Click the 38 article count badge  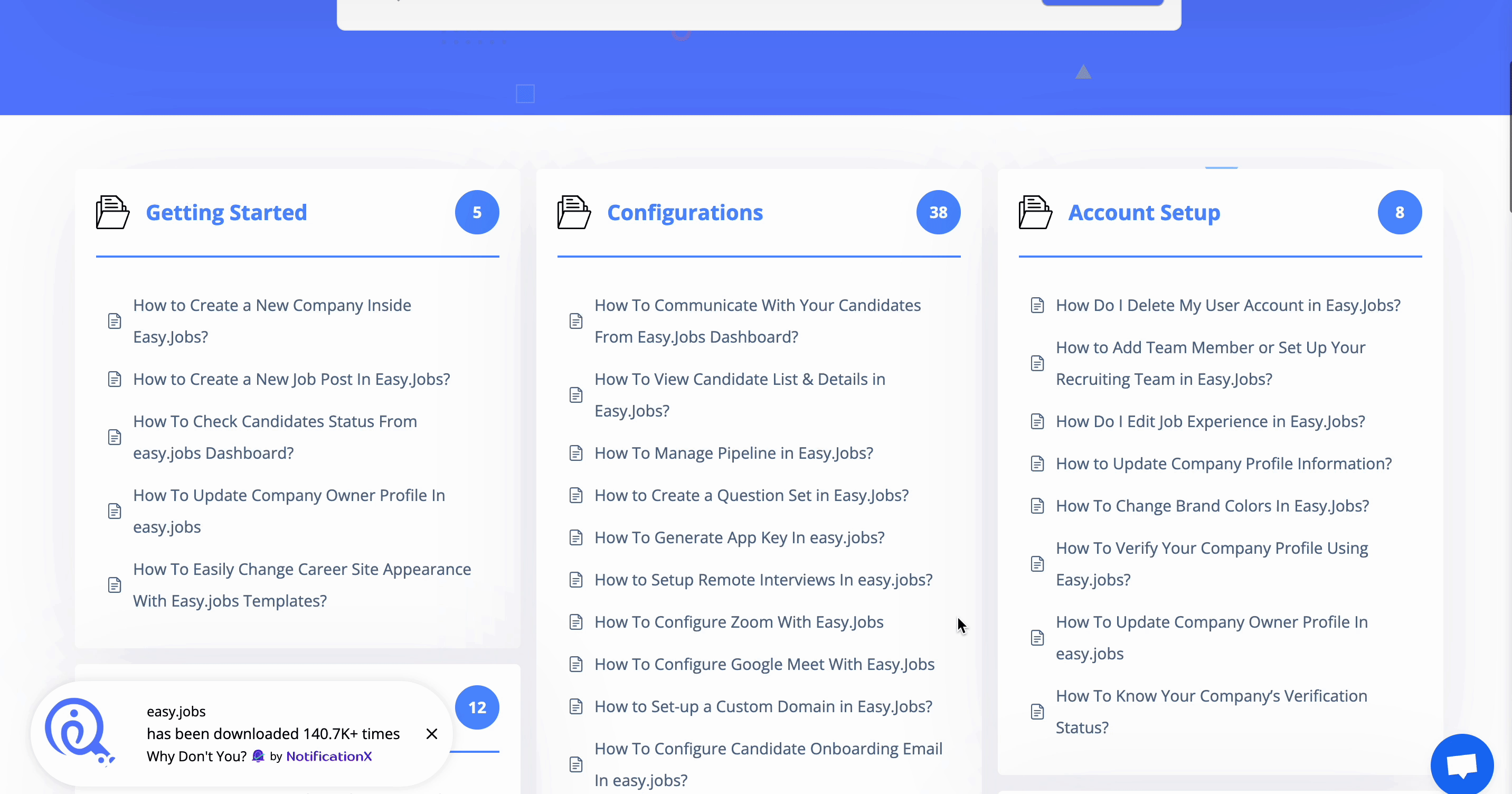click(x=939, y=212)
